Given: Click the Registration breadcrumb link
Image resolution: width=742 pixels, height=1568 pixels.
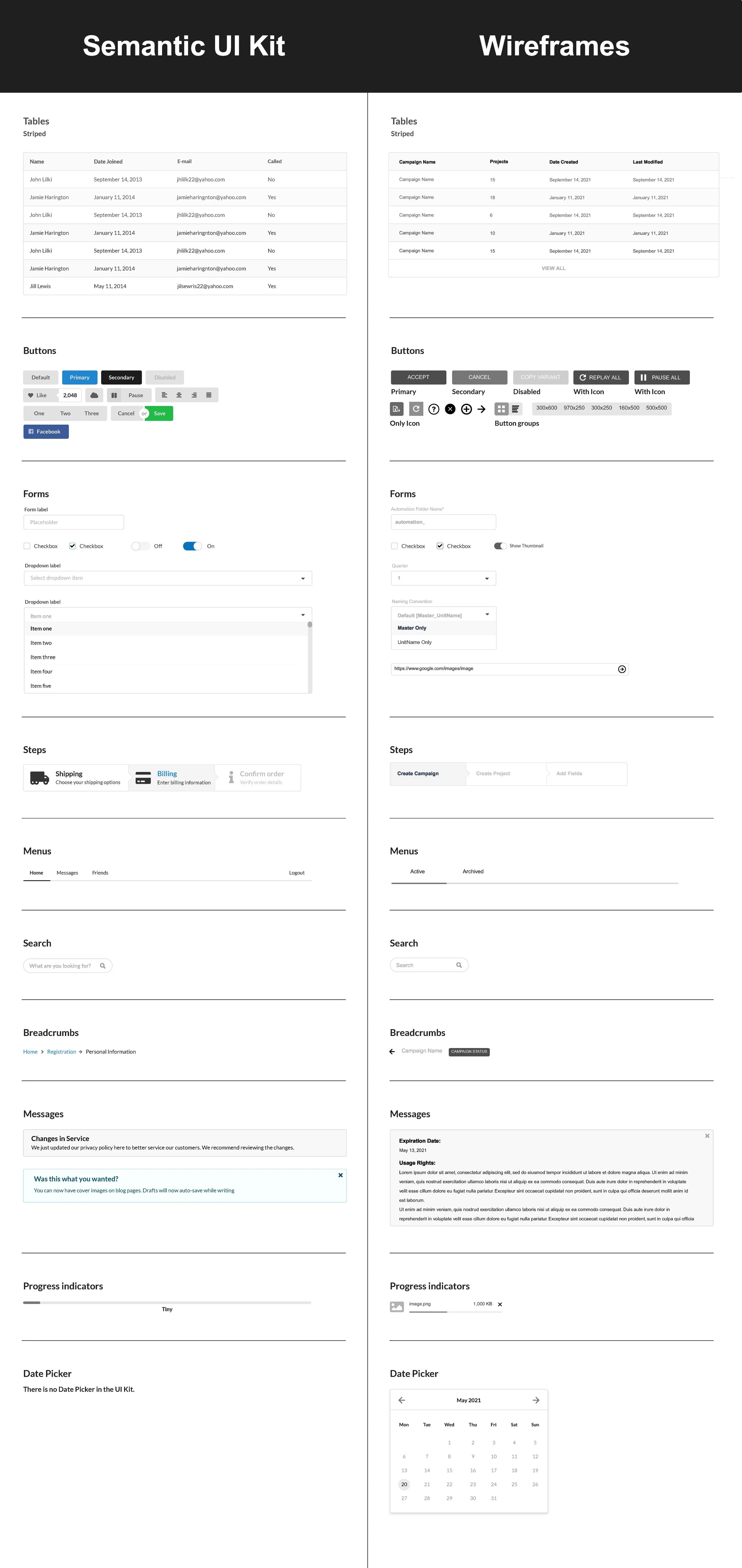Looking at the screenshot, I should coord(61,1052).
